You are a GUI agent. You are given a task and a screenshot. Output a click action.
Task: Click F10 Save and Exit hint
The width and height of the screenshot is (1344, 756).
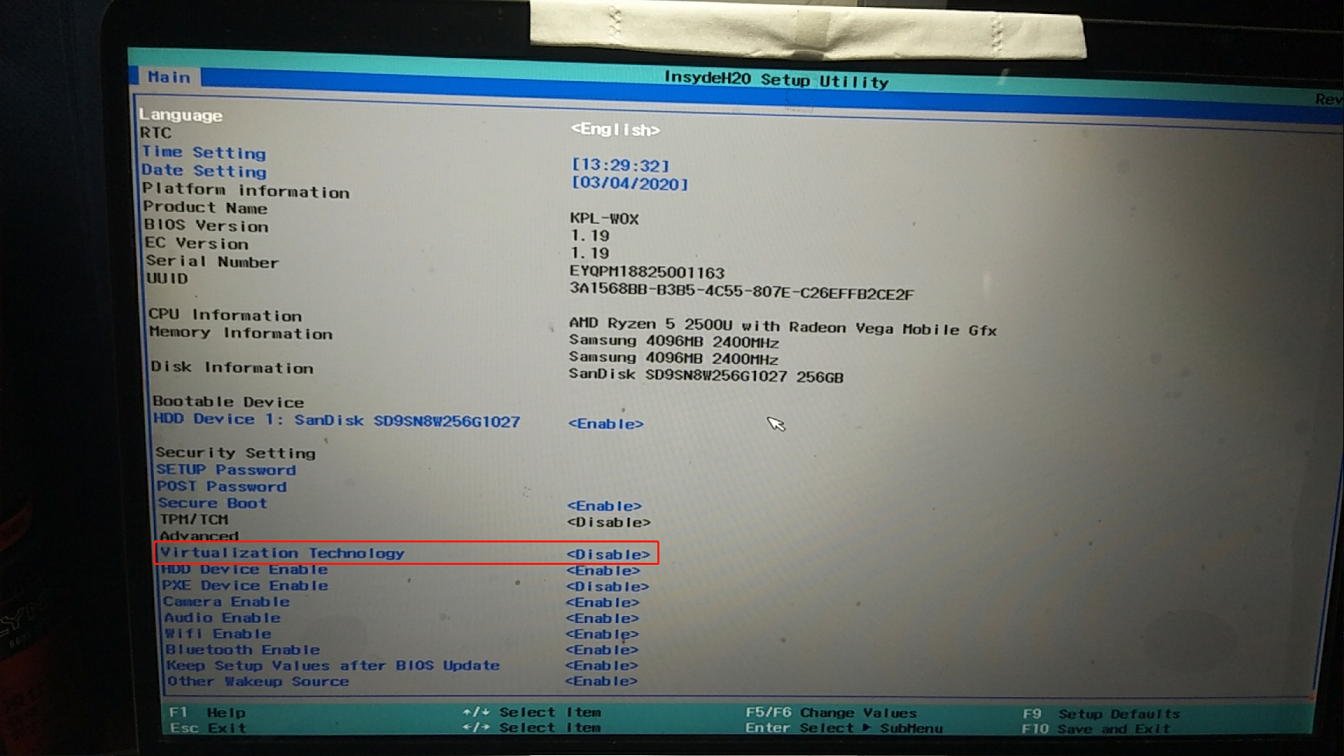coord(1096,729)
